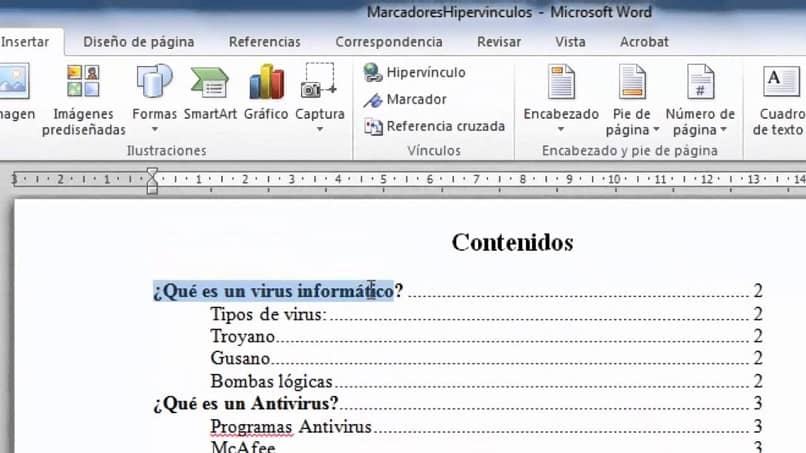Open the Diseño de página tab
The image size is (806, 453).
pyautogui.click(x=139, y=42)
